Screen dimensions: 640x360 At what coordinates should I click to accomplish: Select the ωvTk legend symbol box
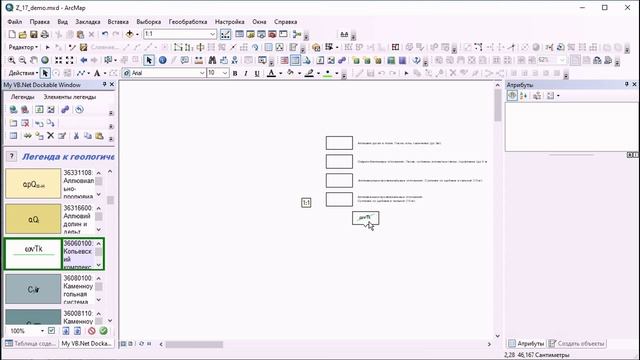[33, 254]
